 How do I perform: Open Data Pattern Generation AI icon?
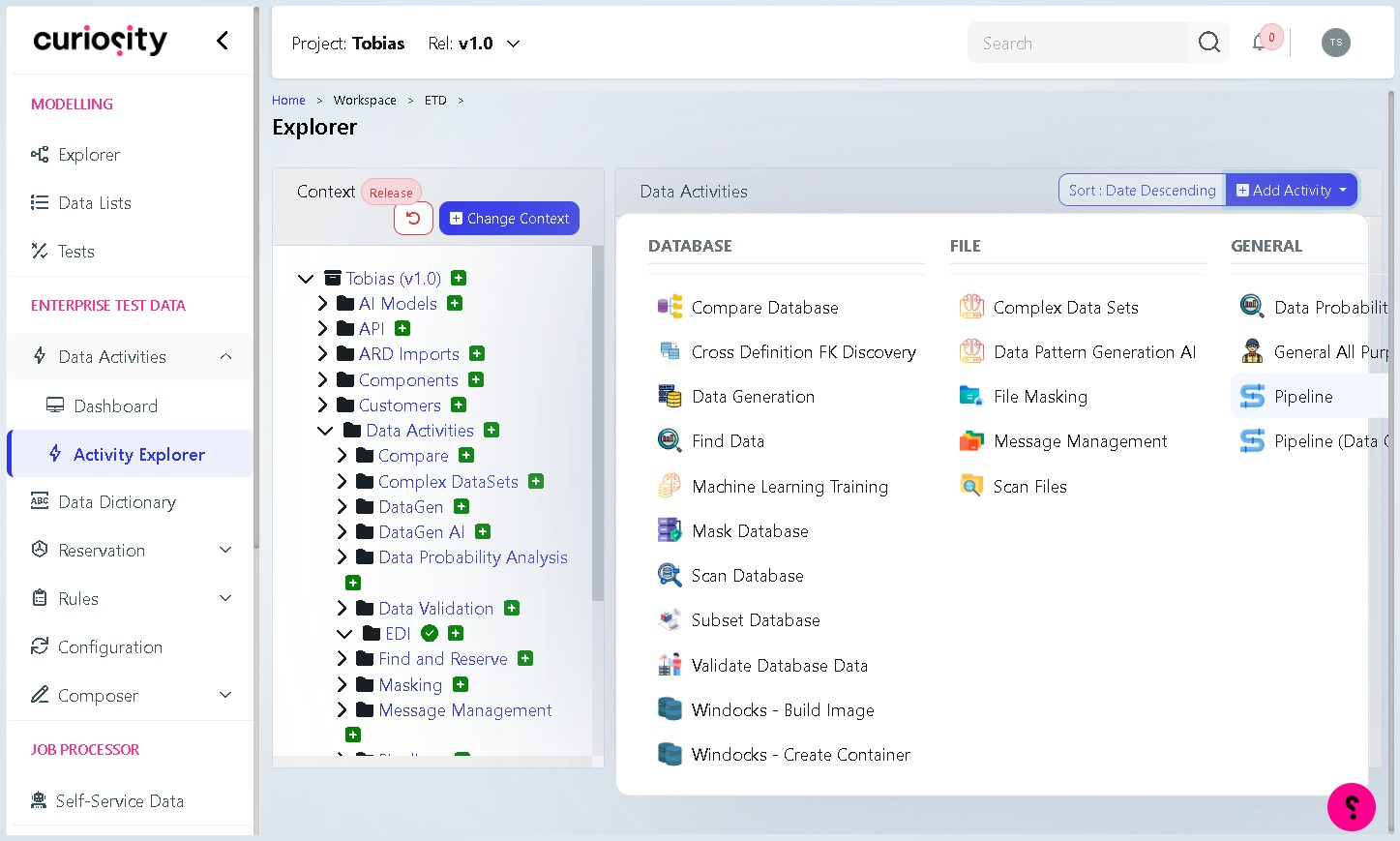(x=971, y=351)
